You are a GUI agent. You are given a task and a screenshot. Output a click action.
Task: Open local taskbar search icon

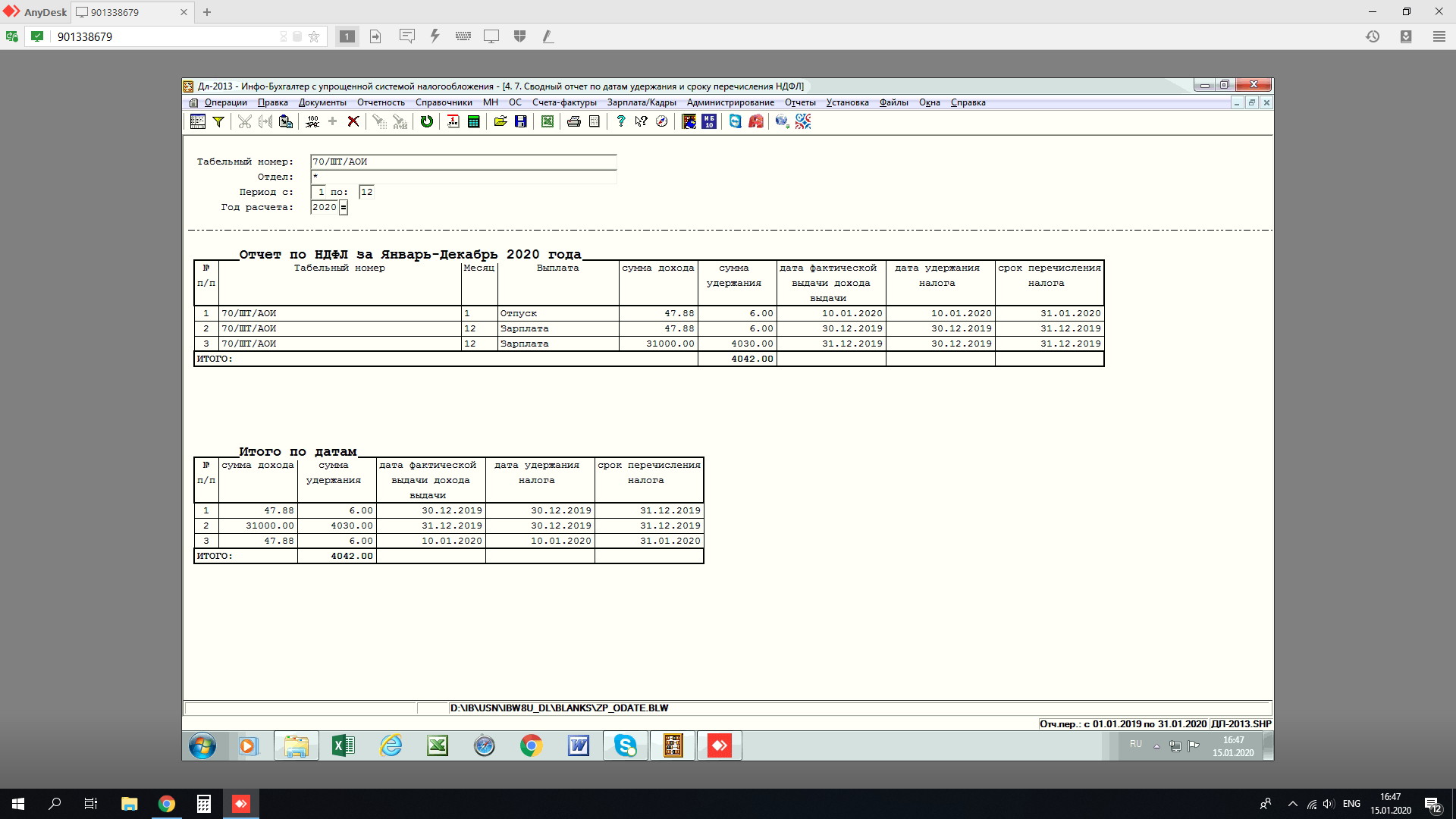tap(55, 804)
